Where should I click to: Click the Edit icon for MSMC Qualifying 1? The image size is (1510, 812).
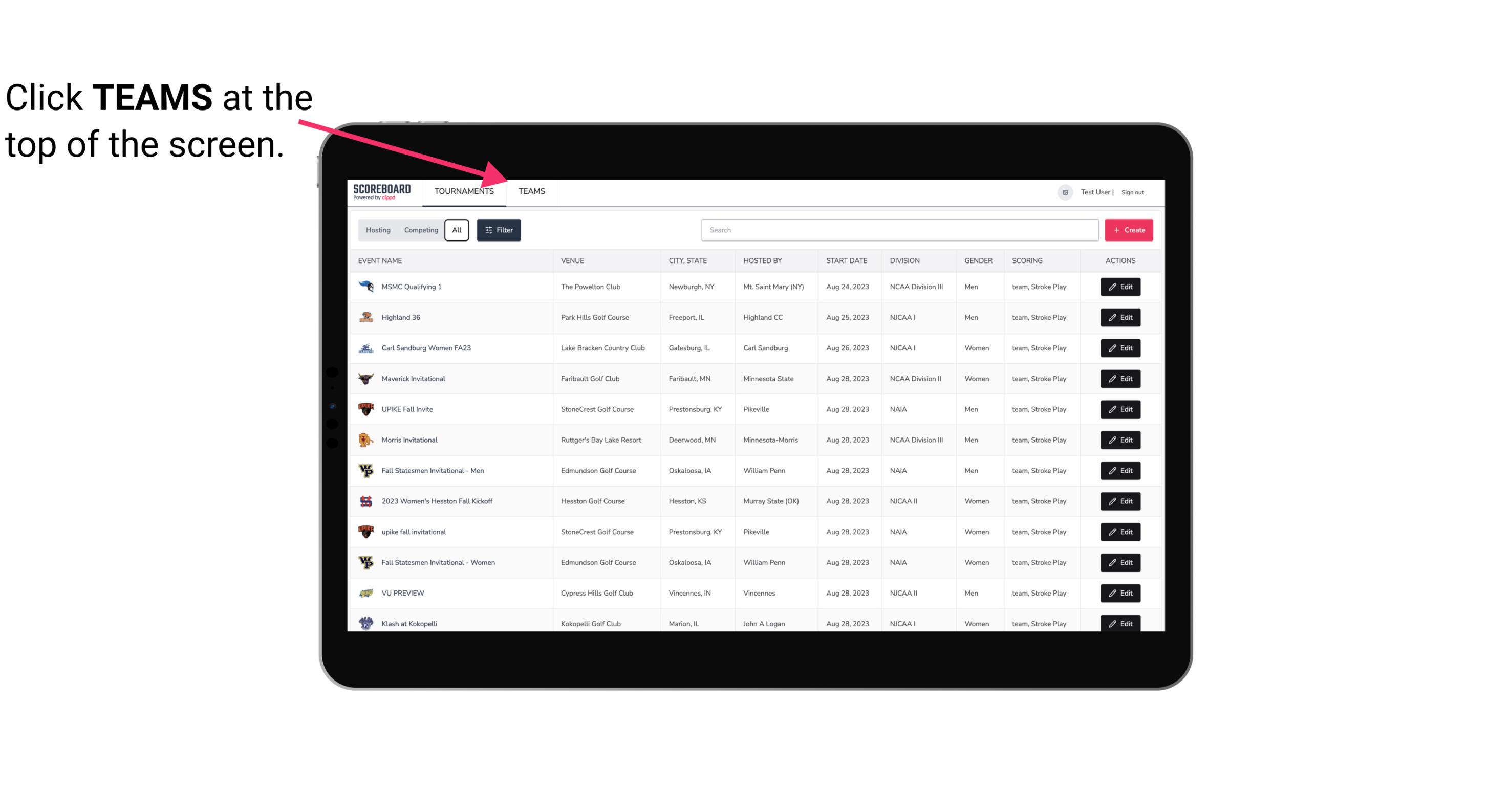tap(1121, 287)
